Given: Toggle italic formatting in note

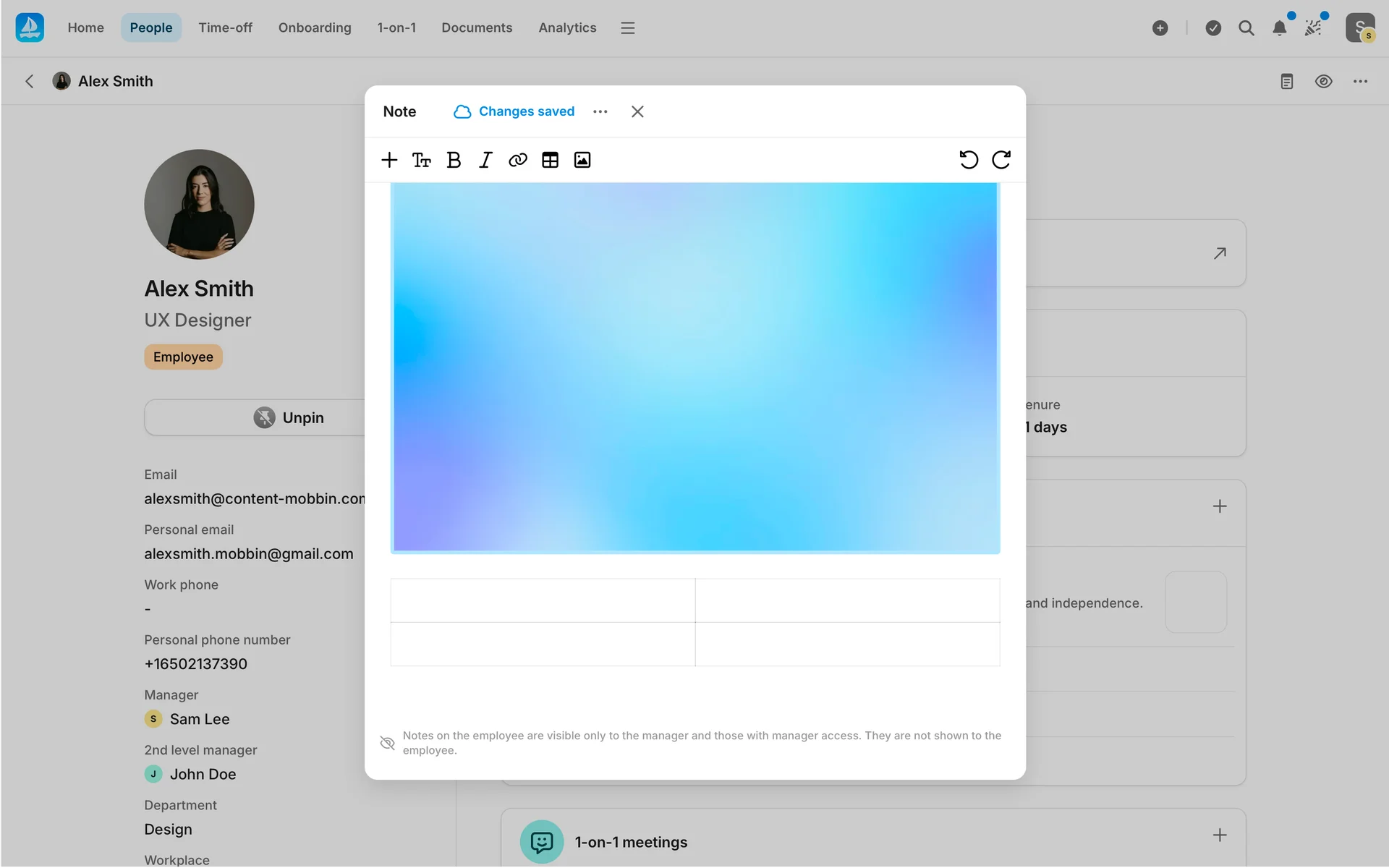Looking at the screenshot, I should pos(485,160).
